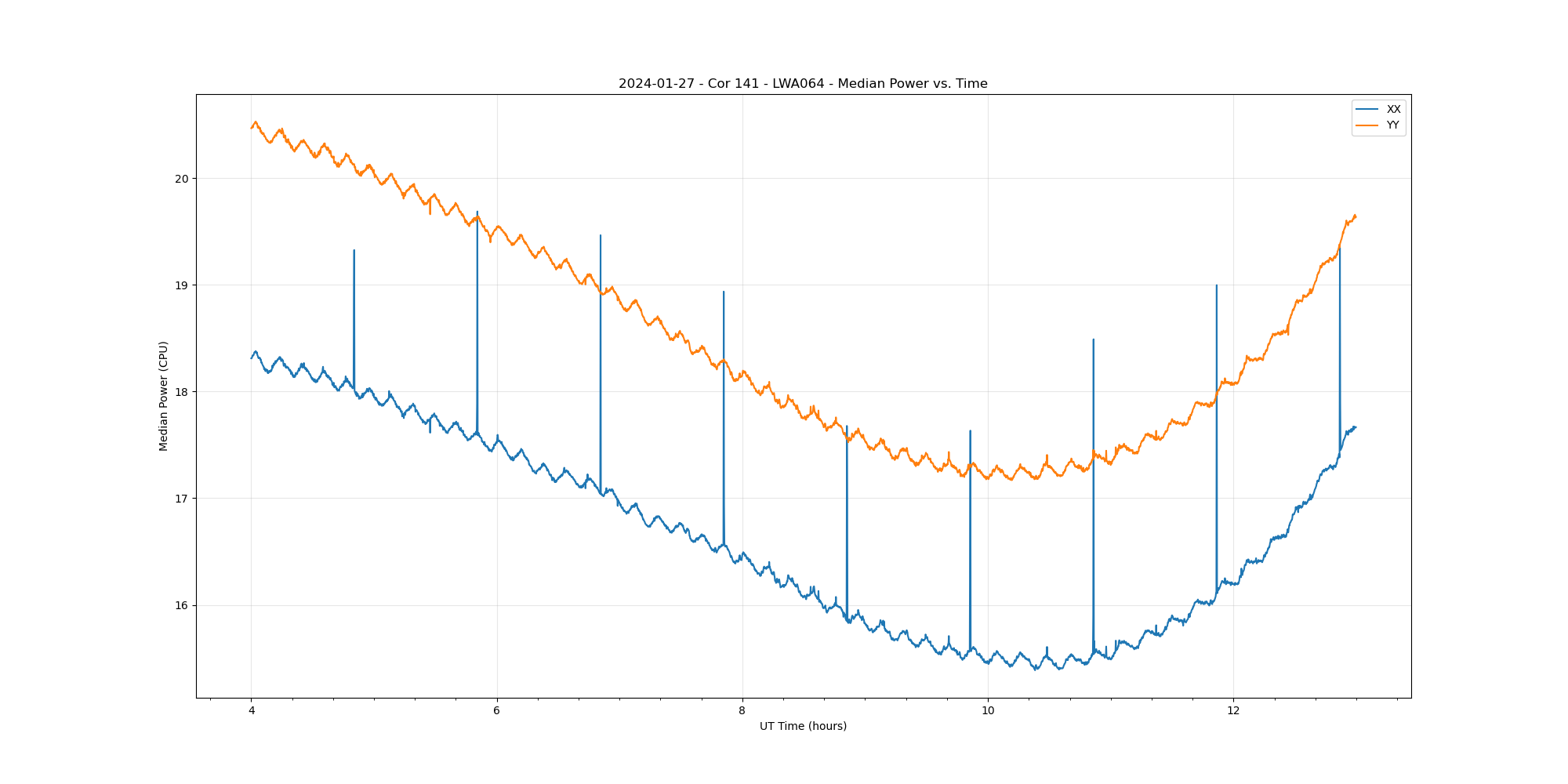Click the 'UT Time (hours)' axis label
This screenshot has height=784, width=1568.
pos(803,727)
